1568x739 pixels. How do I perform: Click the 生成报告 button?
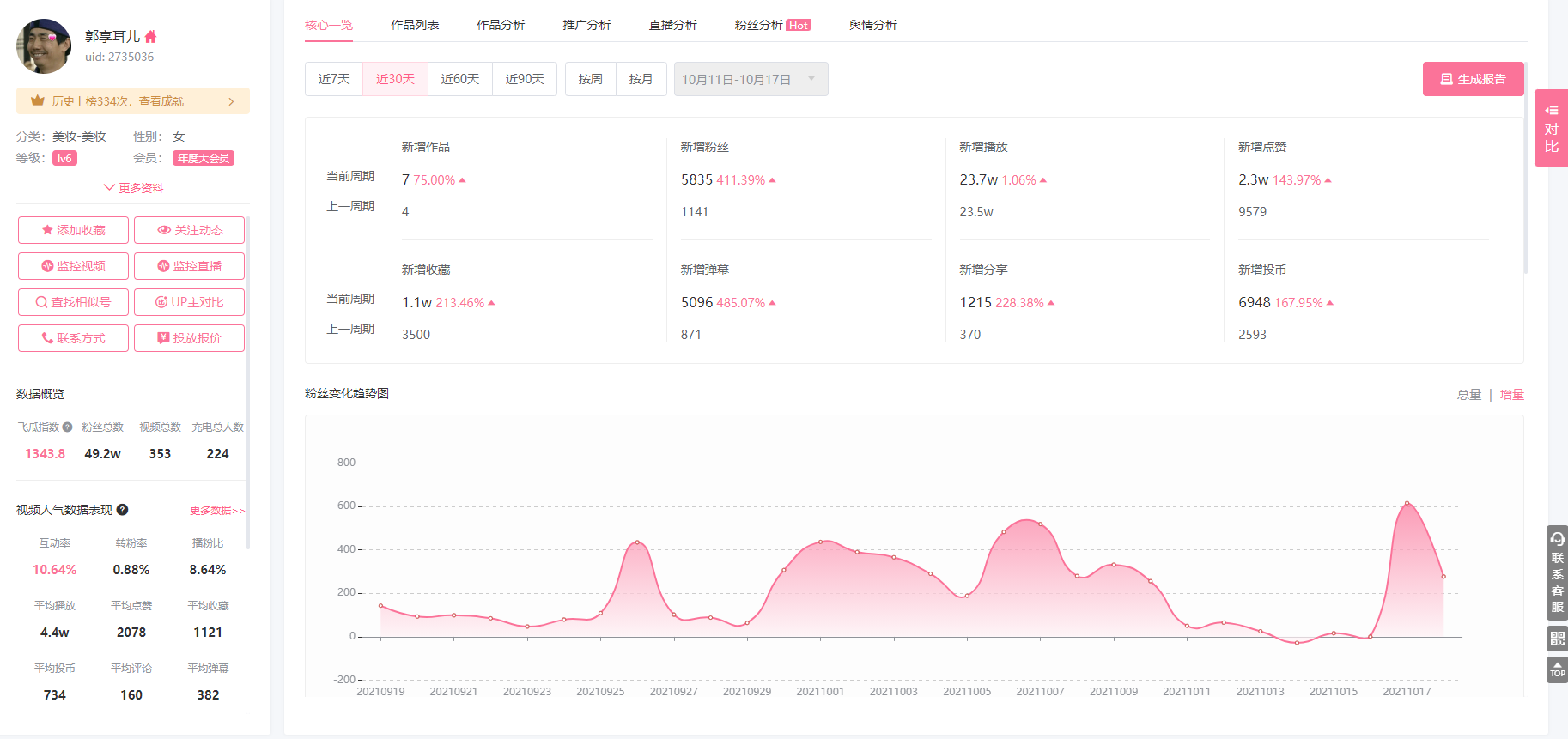[x=1473, y=79]
